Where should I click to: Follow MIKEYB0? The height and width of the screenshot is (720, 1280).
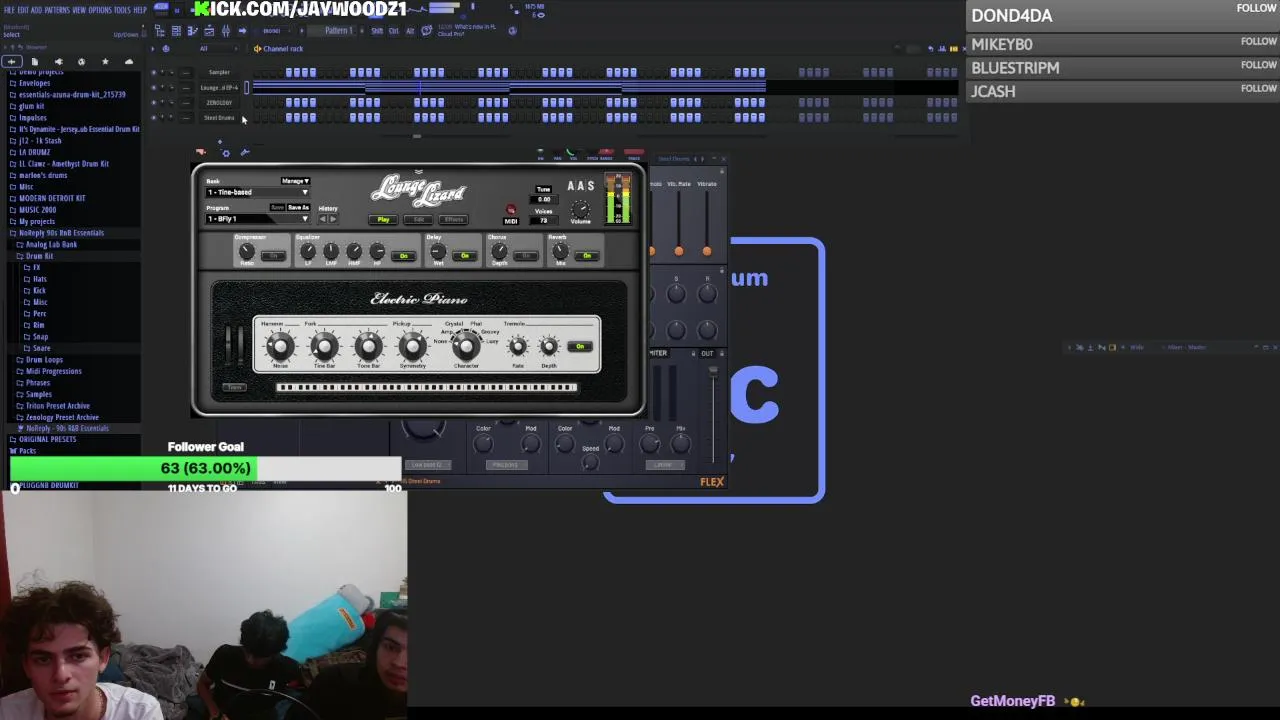[1258, 42]
